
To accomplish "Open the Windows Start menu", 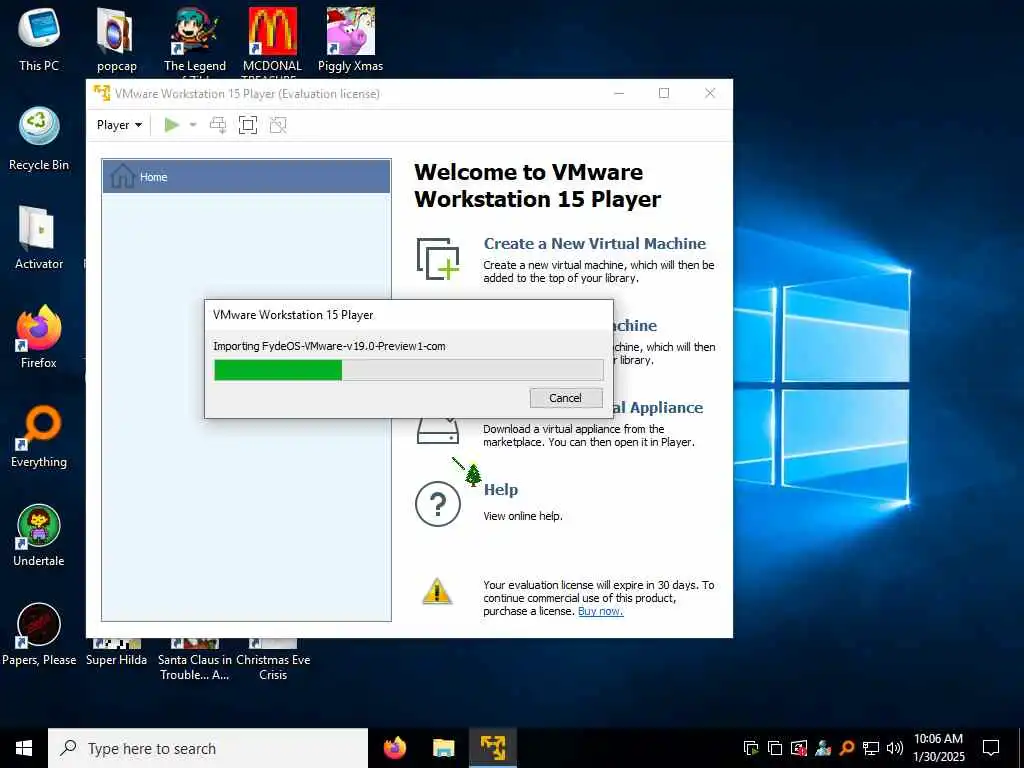I will point(24,748).
